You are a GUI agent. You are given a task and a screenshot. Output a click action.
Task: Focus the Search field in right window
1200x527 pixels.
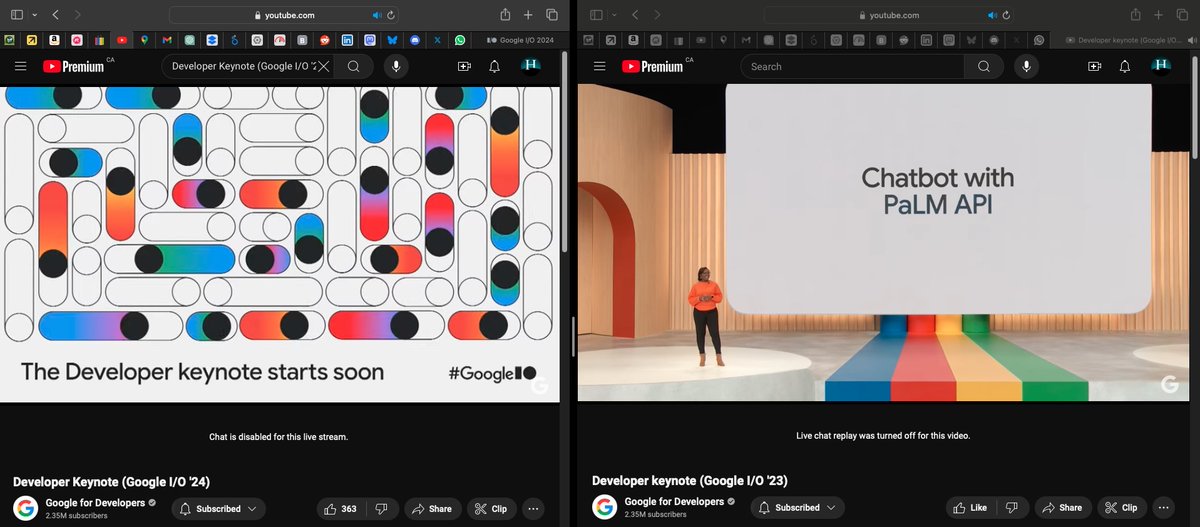click(x=852, y=66)
